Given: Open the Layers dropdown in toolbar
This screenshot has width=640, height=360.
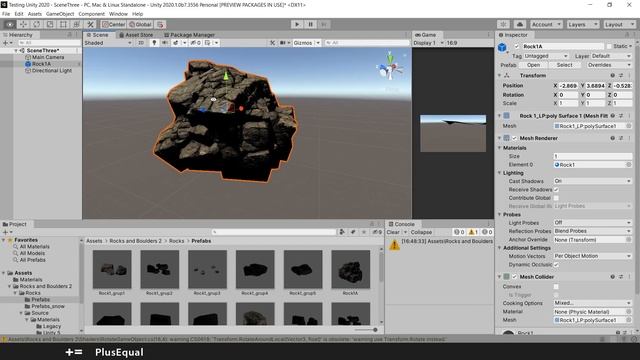Looking at the screenshot, I should (582, 24).
